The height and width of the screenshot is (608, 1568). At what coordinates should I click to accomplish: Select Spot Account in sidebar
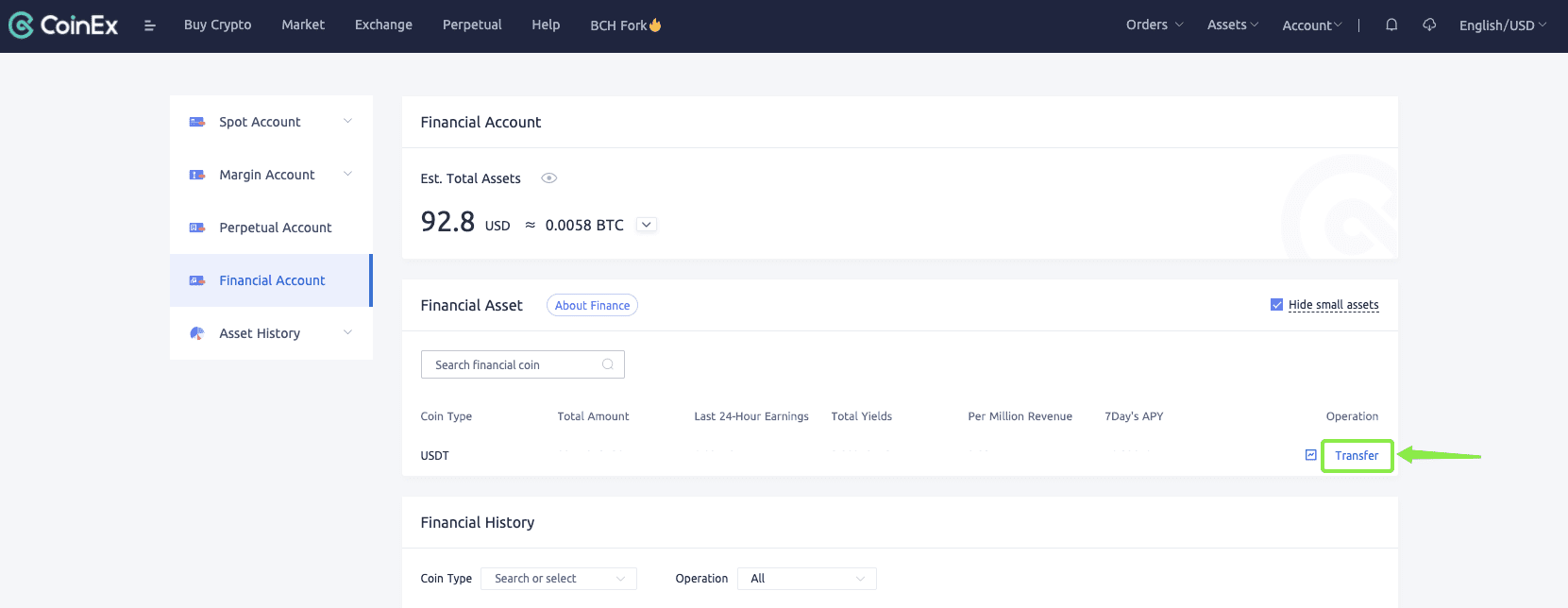pos(271,122)
